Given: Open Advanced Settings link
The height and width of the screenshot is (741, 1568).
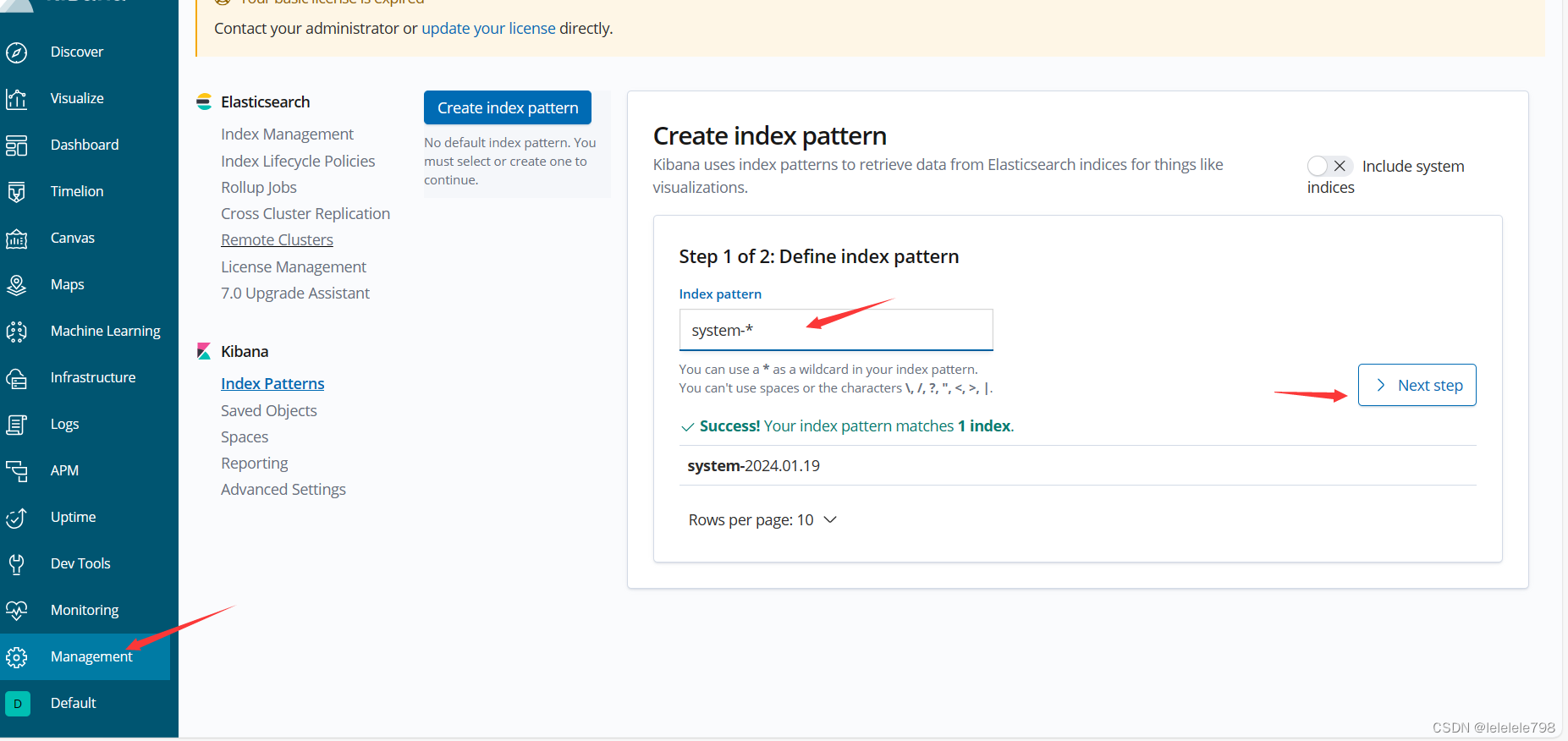Looking at the screenshot, I should click(283, 489).
